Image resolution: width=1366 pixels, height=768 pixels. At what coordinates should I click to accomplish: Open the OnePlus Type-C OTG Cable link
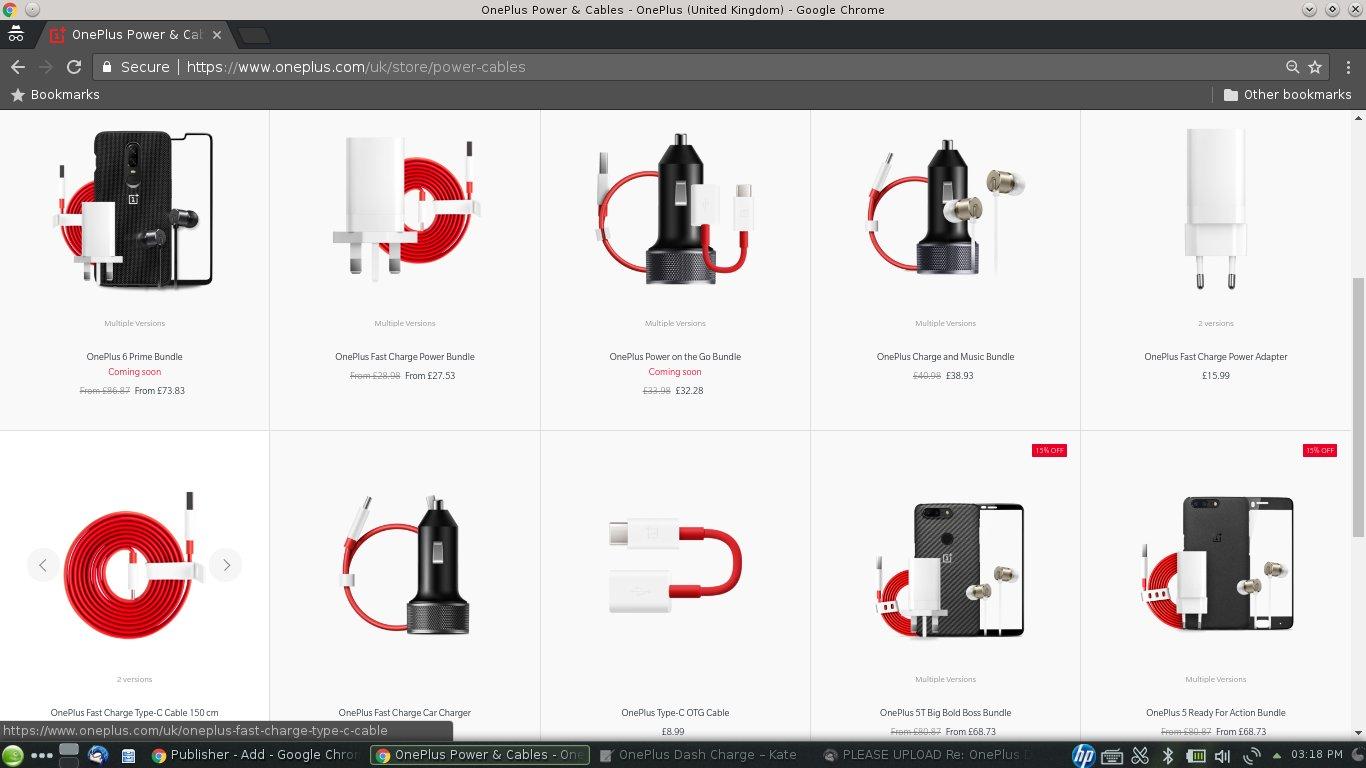tap(675, 713)
